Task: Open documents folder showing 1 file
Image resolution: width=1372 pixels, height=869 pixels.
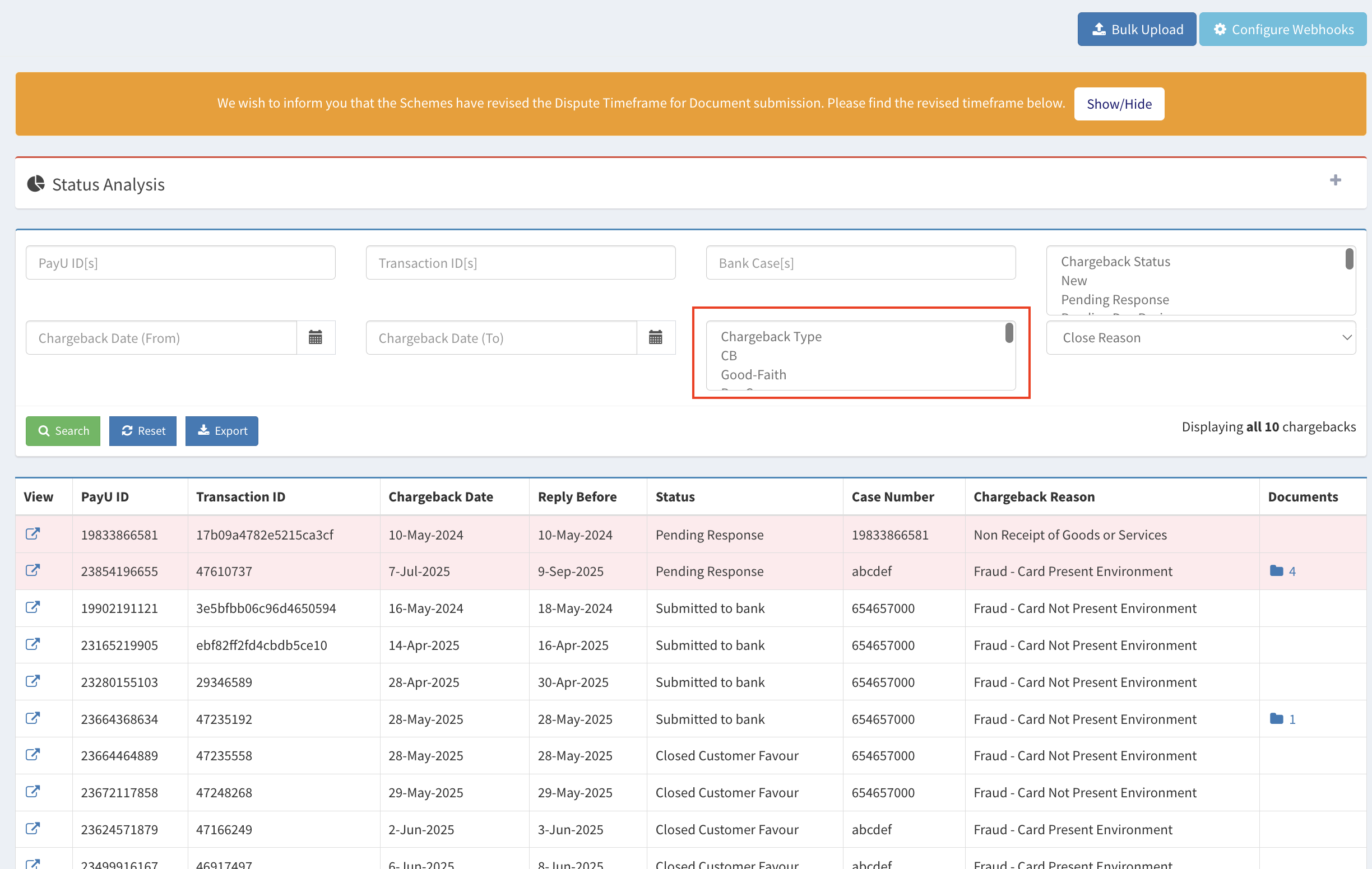Action: point(1282,719)
